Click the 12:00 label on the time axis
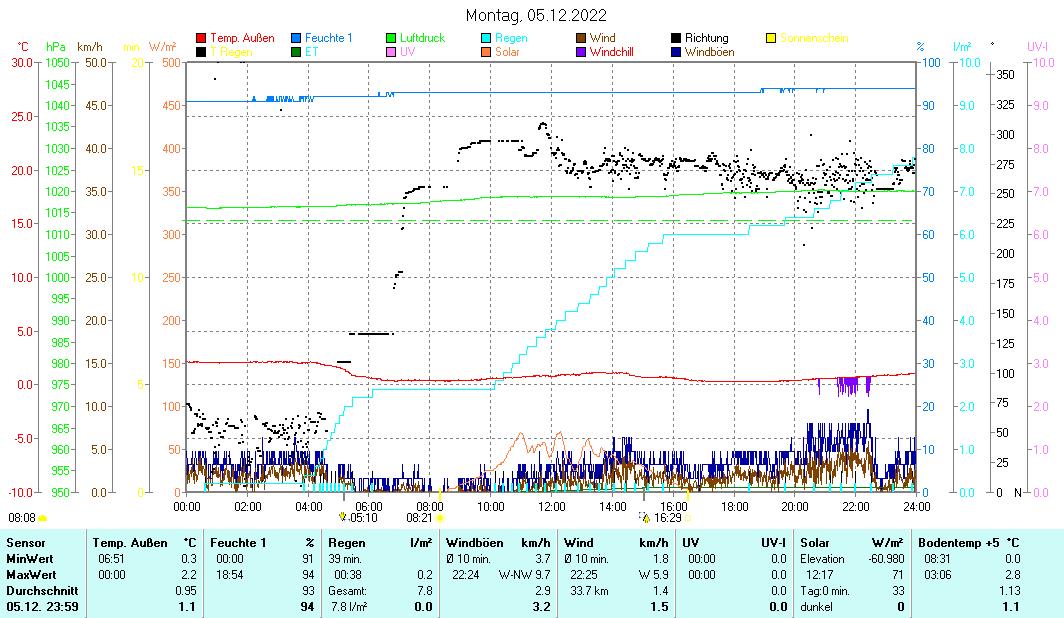Viewport: 1064px width, 618px height. coord(552,506)
